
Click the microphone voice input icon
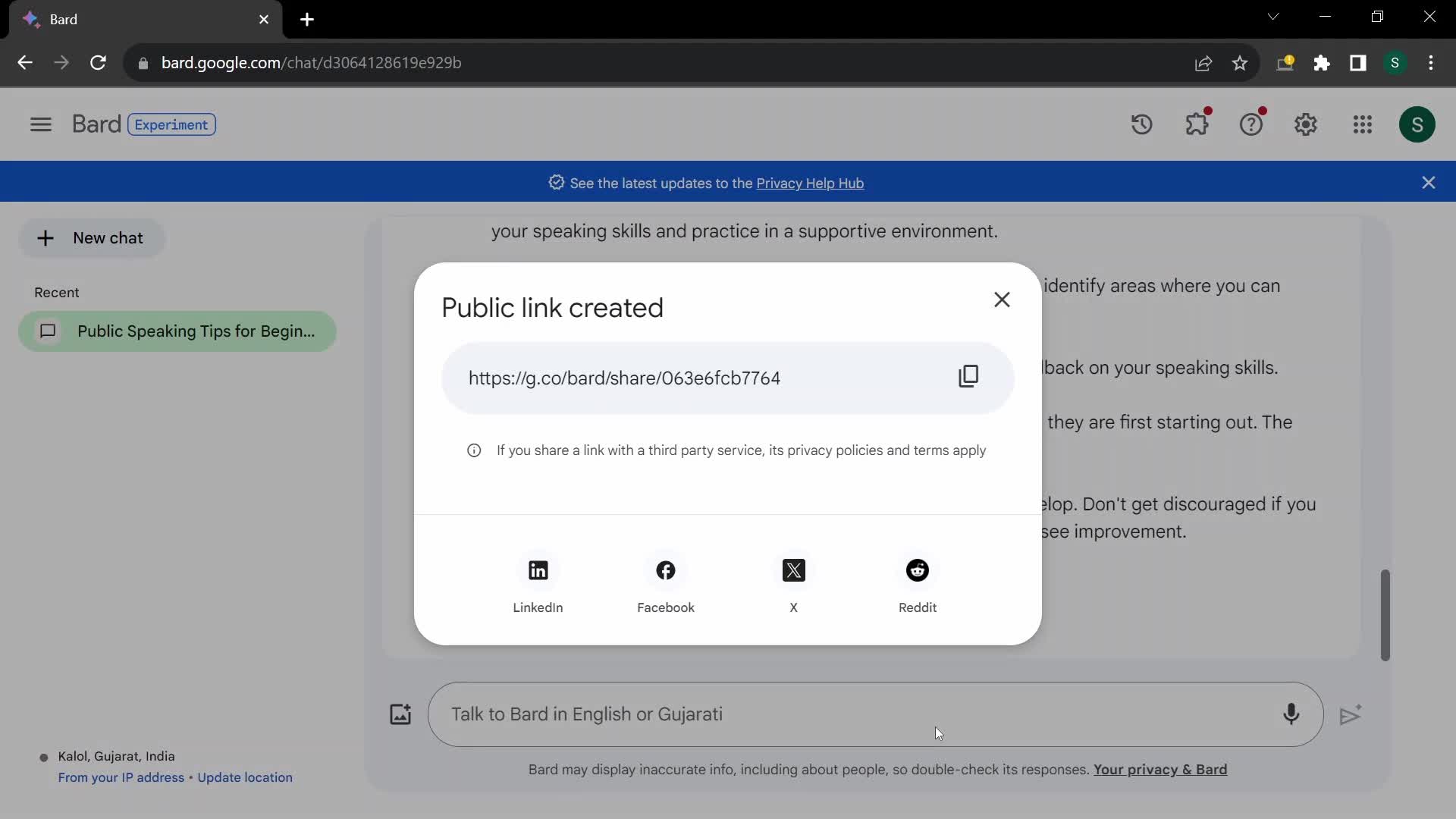point(1291,714)
